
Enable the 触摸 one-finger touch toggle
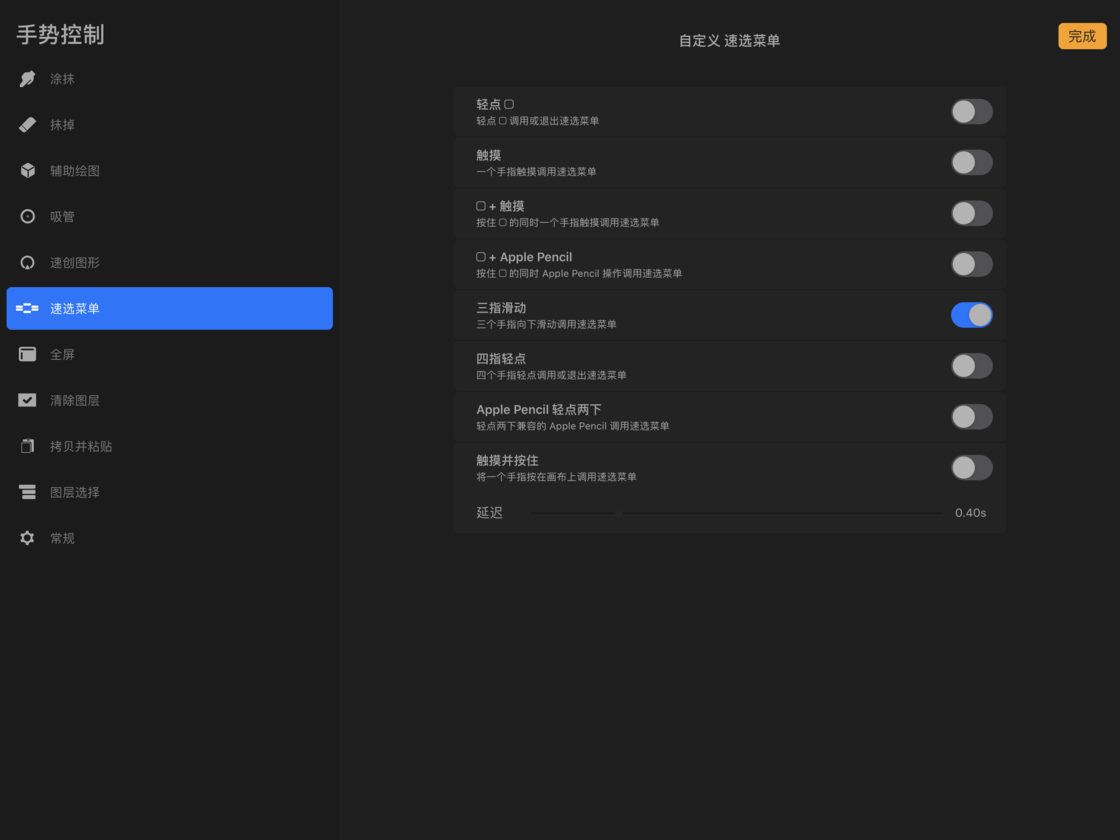971,163
